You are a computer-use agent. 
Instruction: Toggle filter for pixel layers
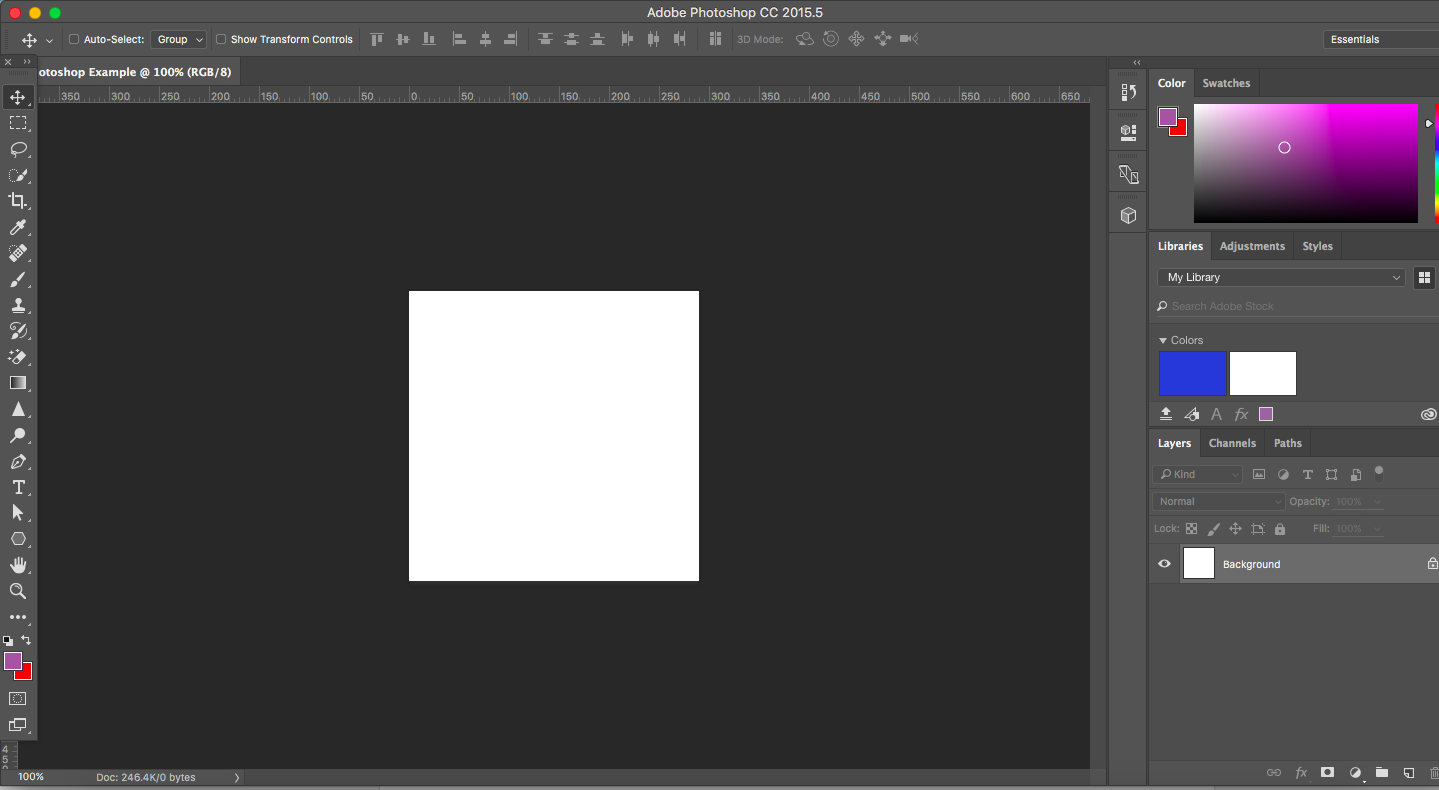(1259, 475)
